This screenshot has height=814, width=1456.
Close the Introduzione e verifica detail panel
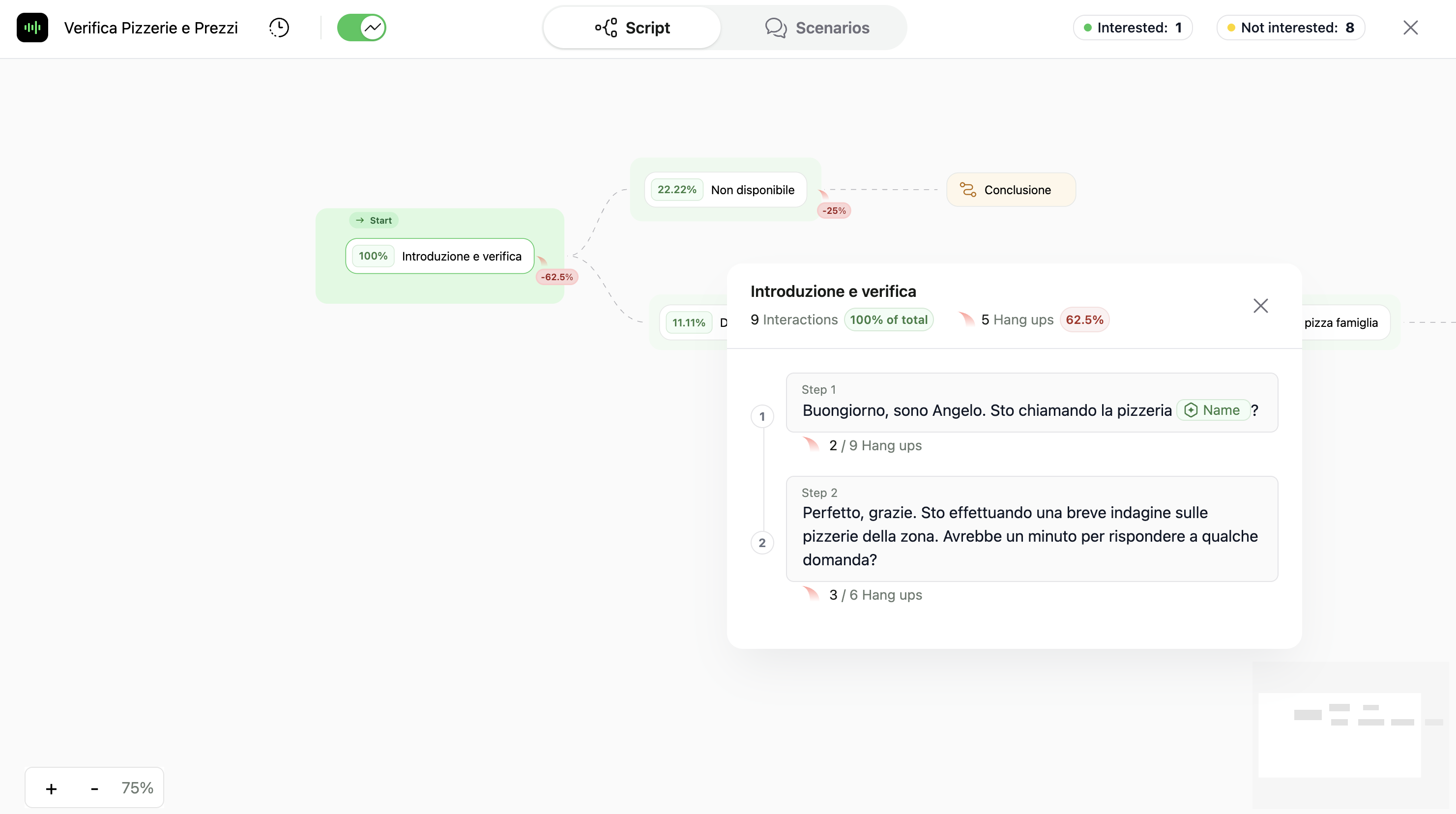click(1260, 305)
